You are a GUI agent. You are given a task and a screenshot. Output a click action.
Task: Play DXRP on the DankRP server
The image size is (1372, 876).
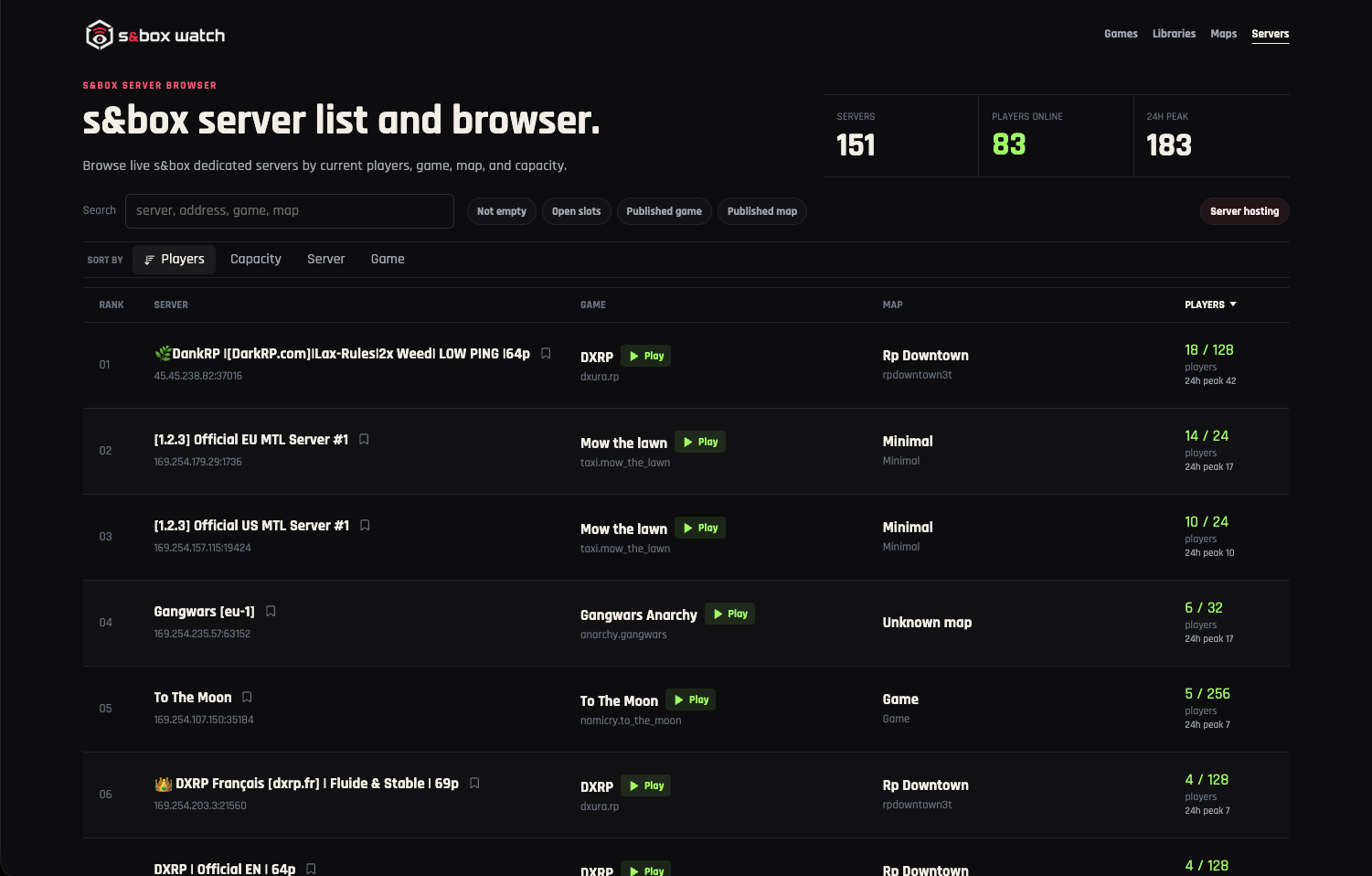(x=645, y=356)
